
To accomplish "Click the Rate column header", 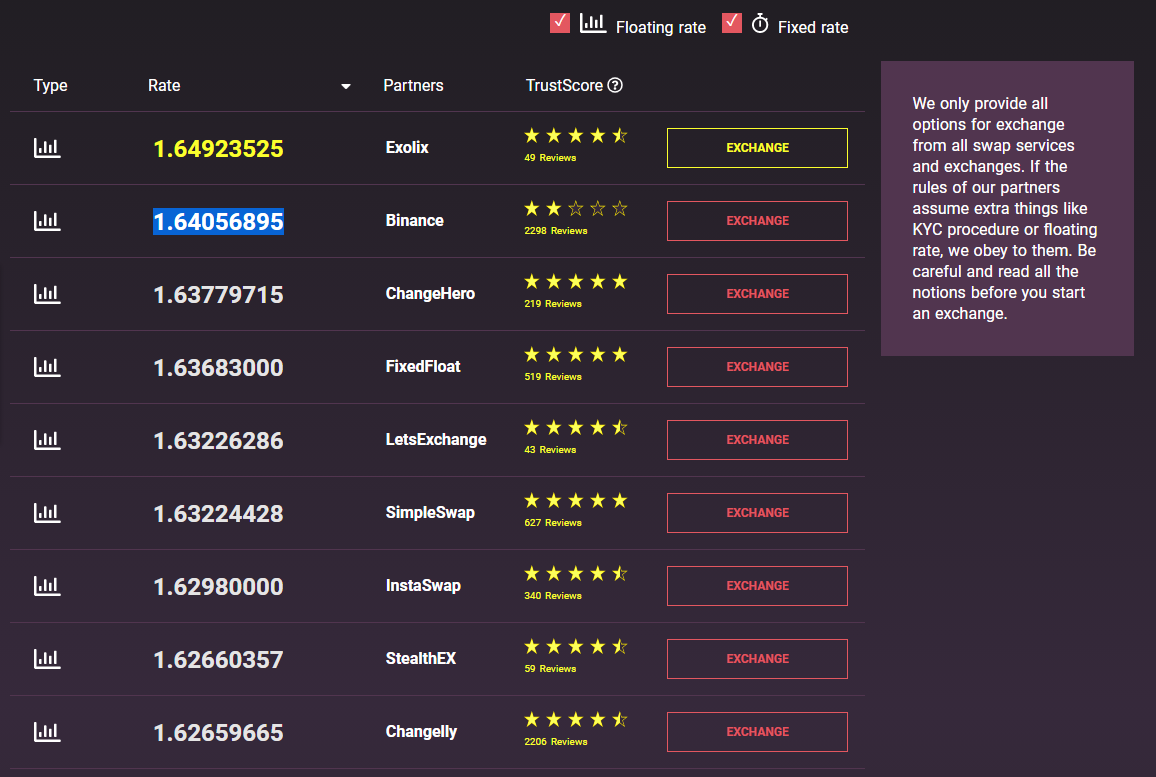I will tap(164, 86).
